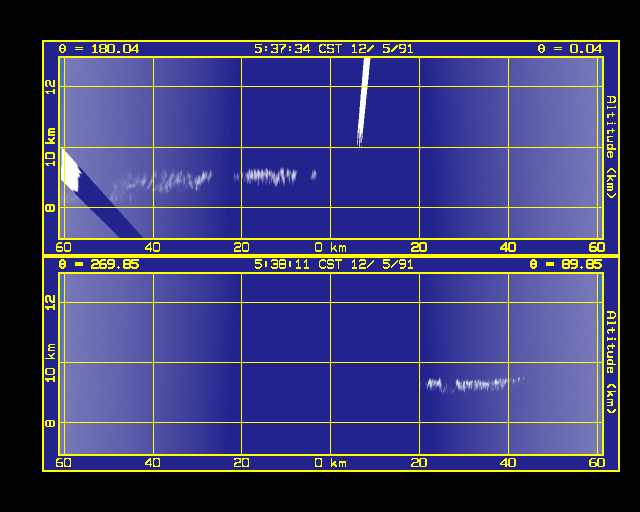Click the bottom panel's 0 km range label
Image resolution: width=640 pixels, height=512 pixels.
pyautogui.click(x=331, y=463)
